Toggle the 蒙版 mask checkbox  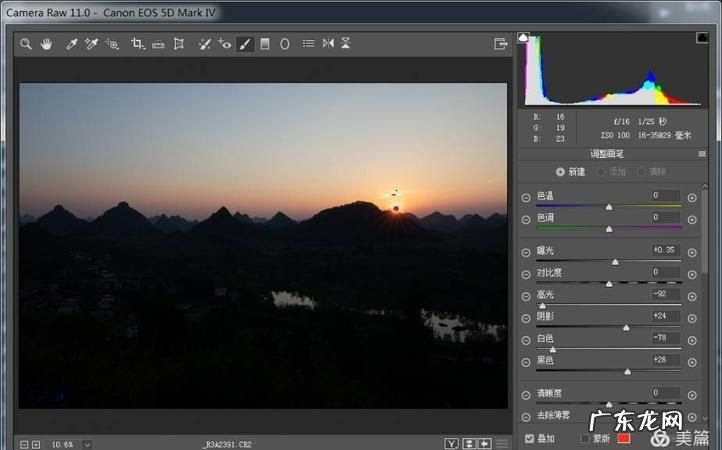(x=585, y=438)
